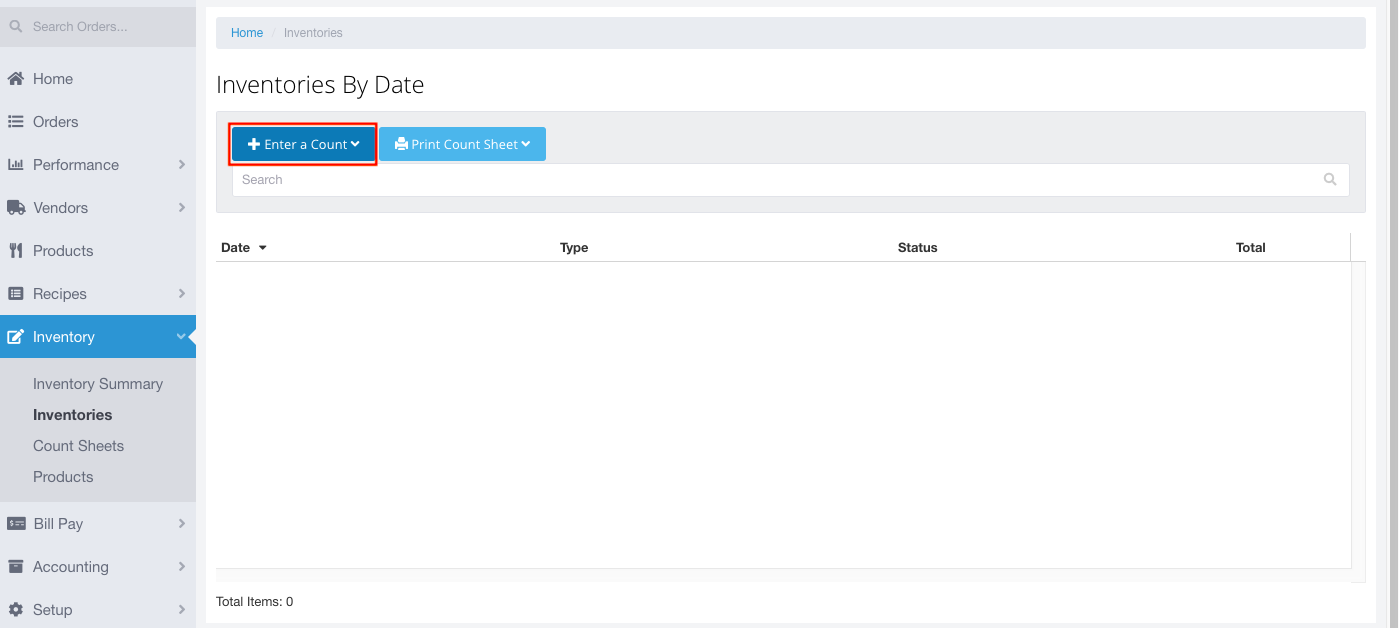
Task: Collapse the Inventory menu section
Action: click(181, 337)
